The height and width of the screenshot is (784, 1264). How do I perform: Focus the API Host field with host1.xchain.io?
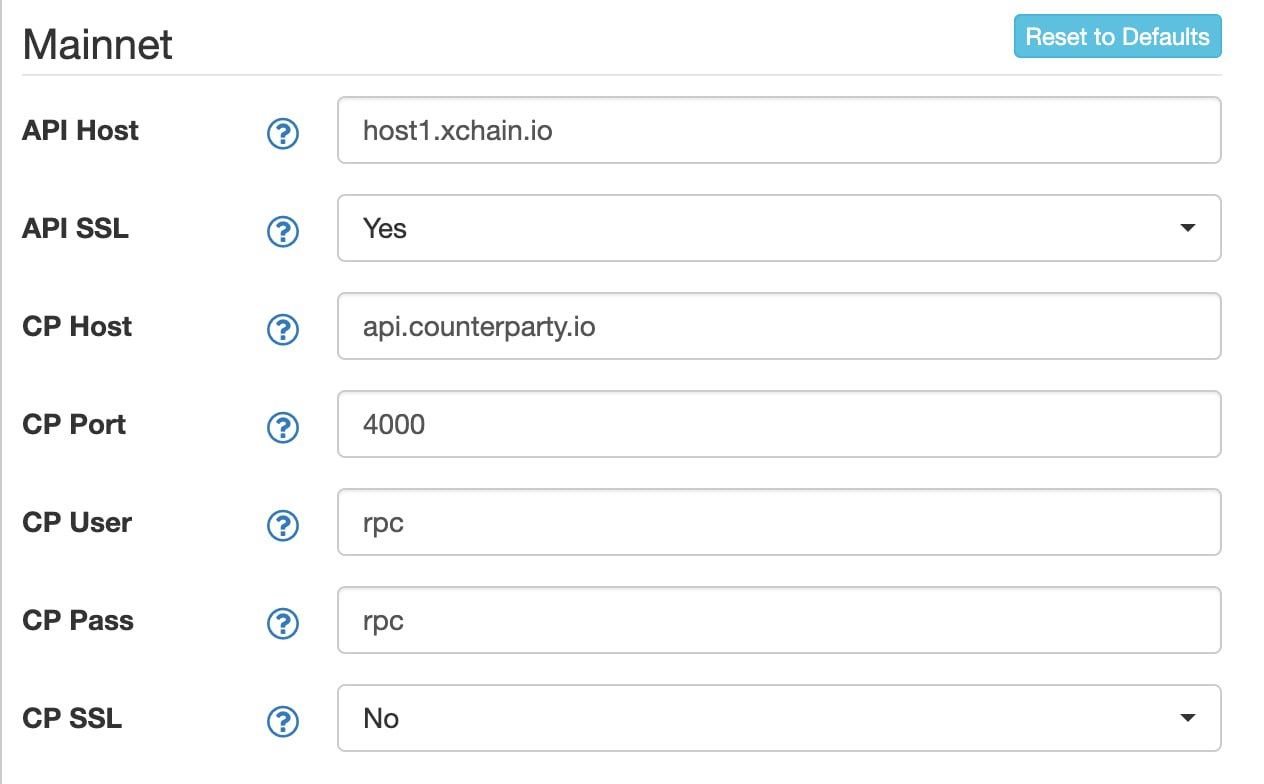tap(779, 130)
